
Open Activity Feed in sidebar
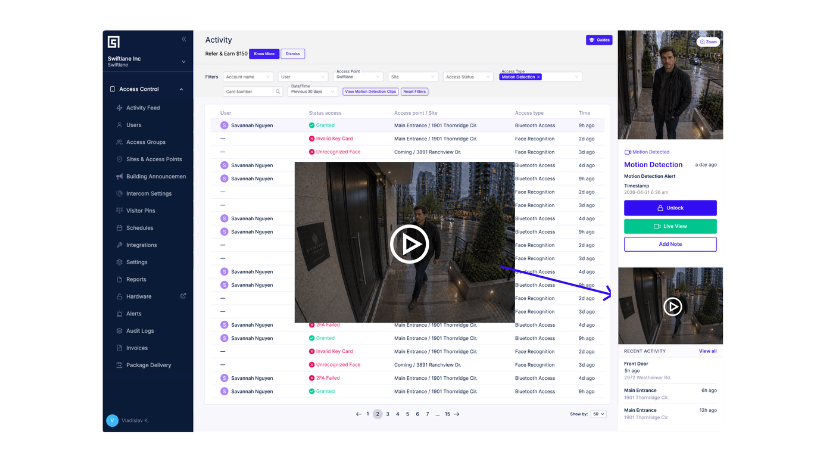point(143,107)
